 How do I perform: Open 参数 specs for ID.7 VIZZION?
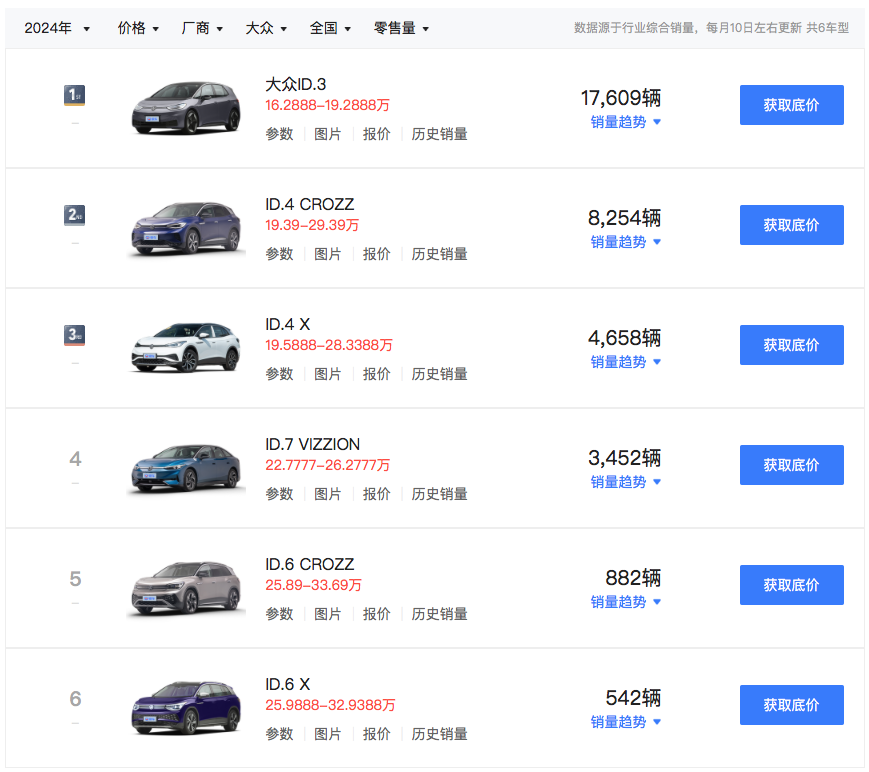click(x=279, y=494)
